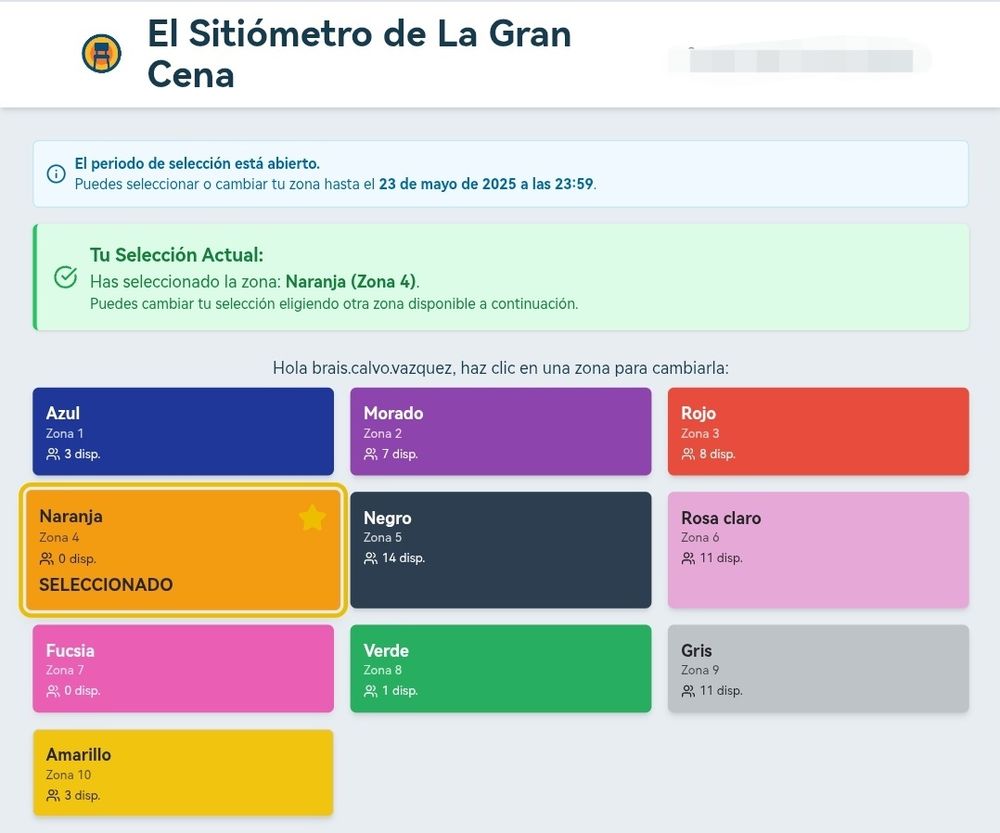Click 'Zona 9' label on Gris card

[x=700, y=670]
